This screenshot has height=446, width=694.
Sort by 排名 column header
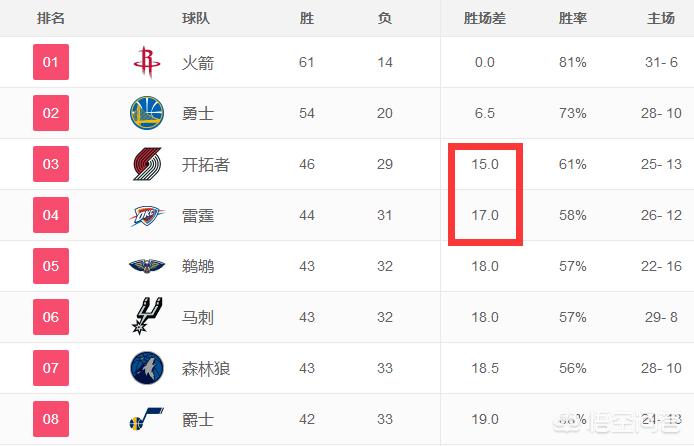51,19
